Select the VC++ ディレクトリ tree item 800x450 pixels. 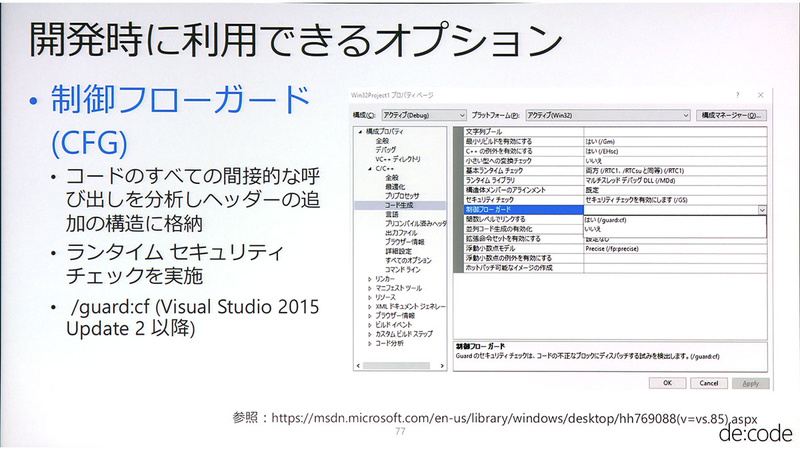pyautogui.click(x=398, y=159)
